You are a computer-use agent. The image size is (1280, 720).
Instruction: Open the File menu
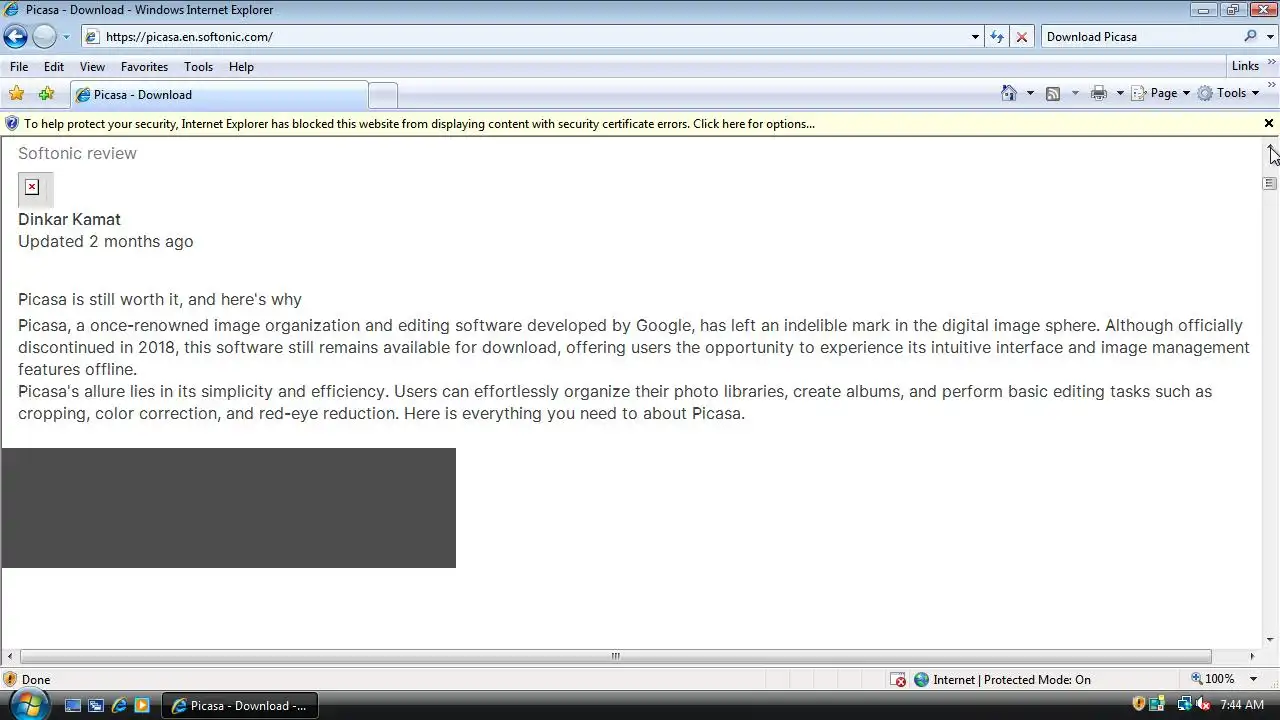(19, 67)
